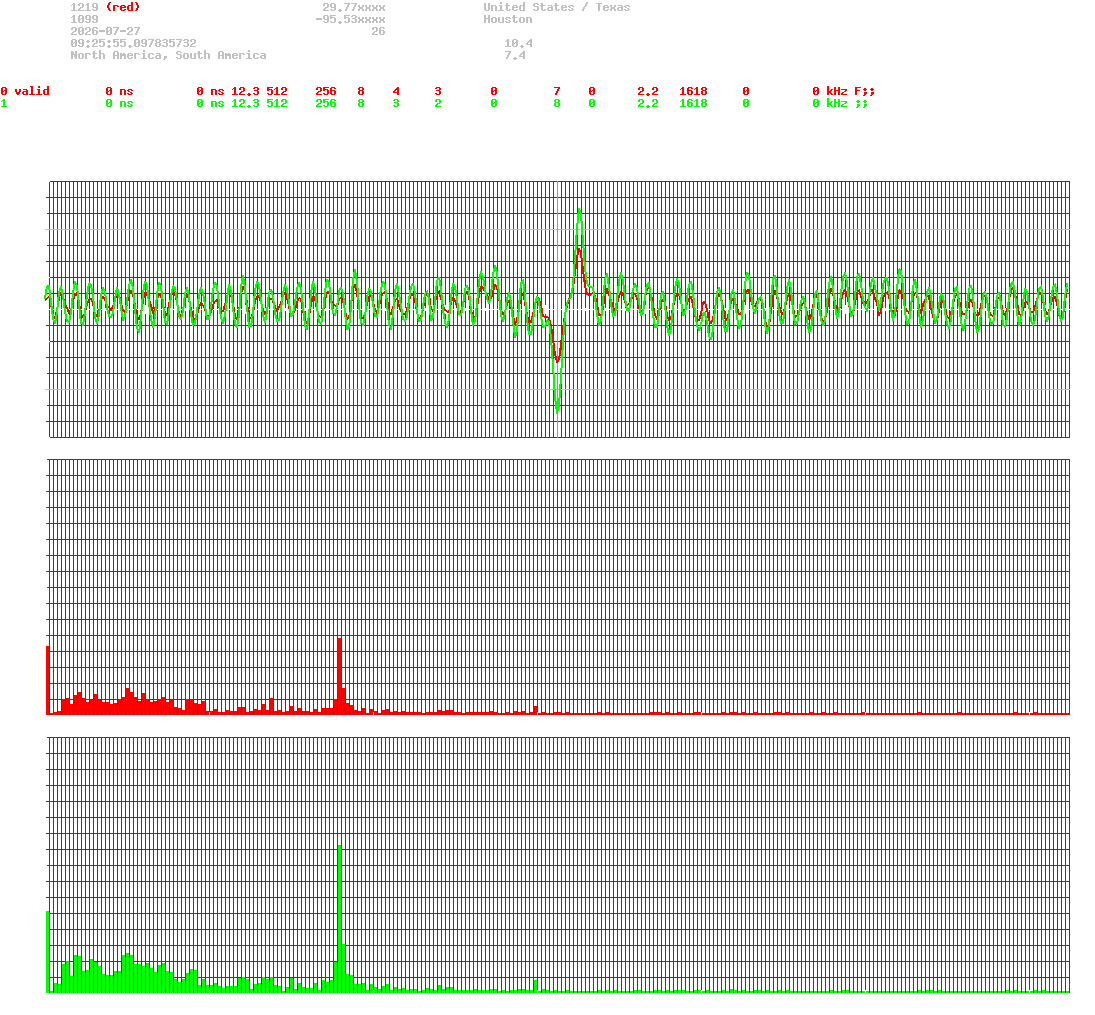
Task: Click the green row value 3
Action: [396, 103]
